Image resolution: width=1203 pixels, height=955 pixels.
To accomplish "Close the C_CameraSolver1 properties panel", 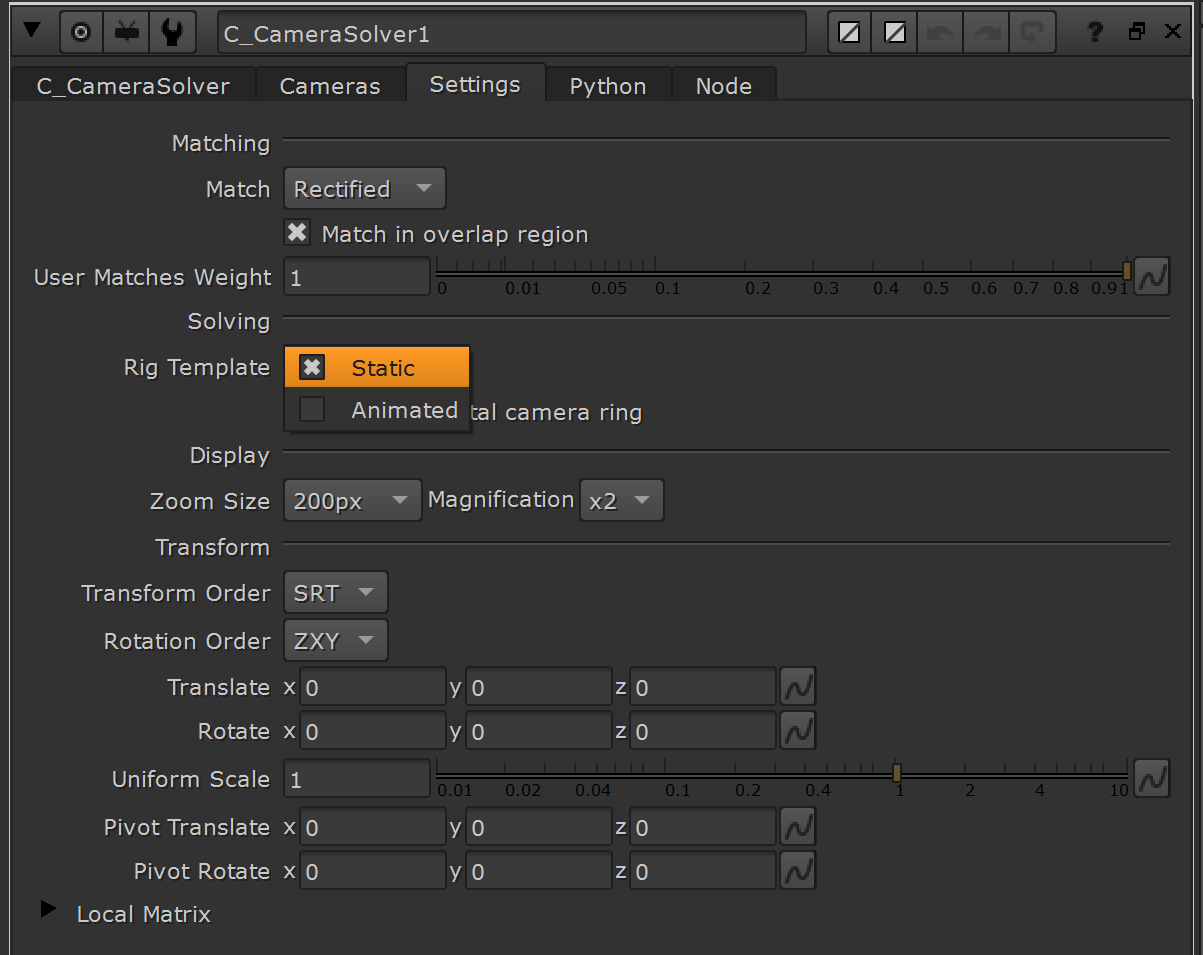I will click(x=1173, y=32).
